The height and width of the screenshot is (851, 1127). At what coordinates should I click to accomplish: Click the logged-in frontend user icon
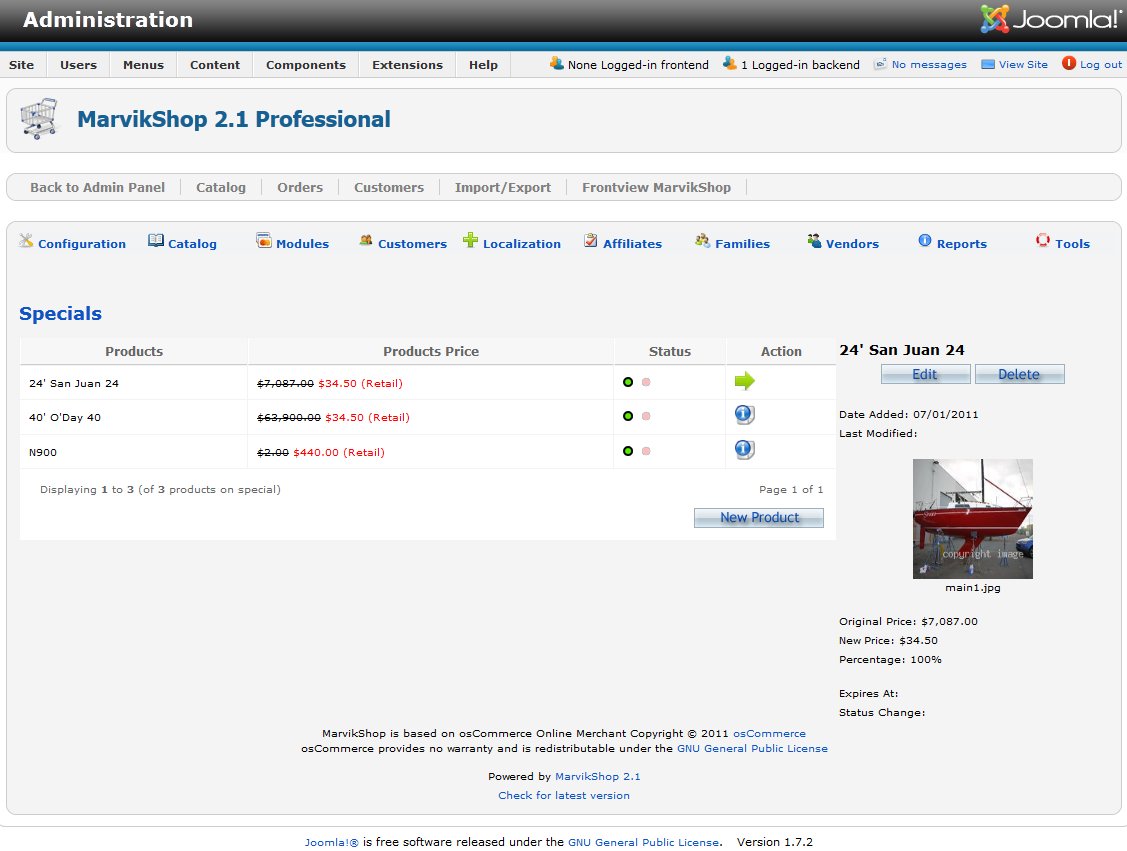coord(557,64)
